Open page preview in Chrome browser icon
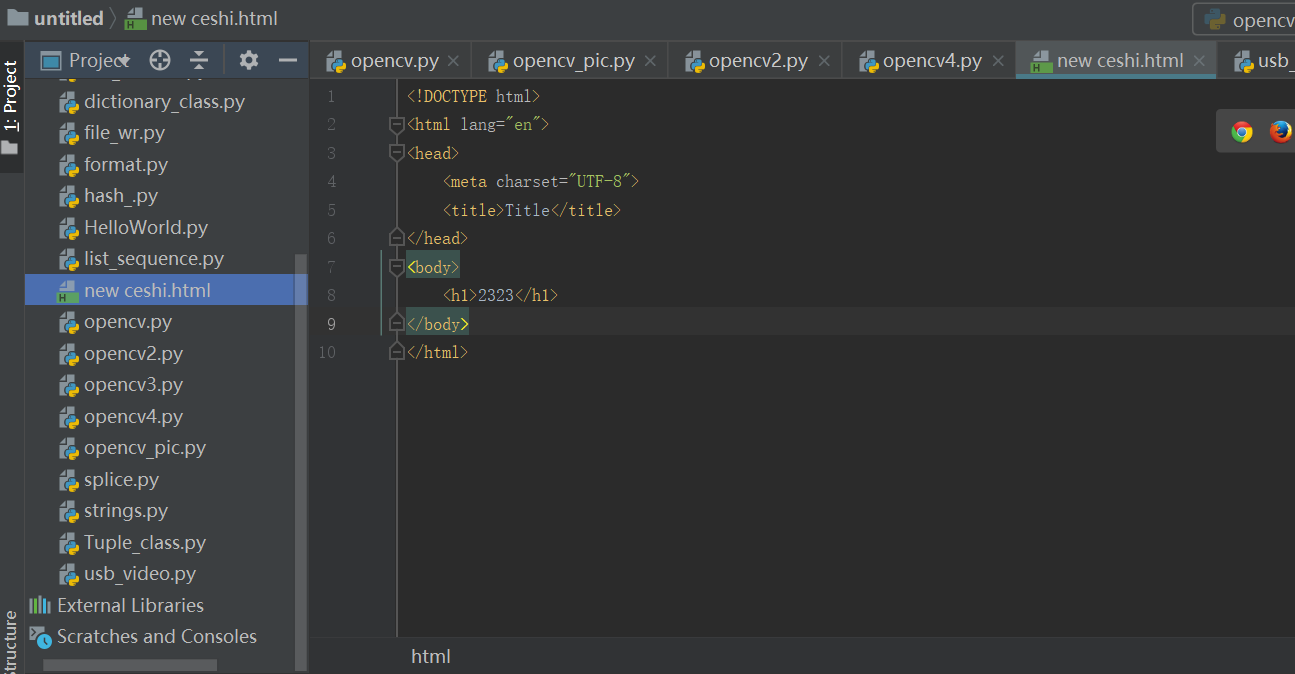The image size is (1295, 674). pos(1242,132)
